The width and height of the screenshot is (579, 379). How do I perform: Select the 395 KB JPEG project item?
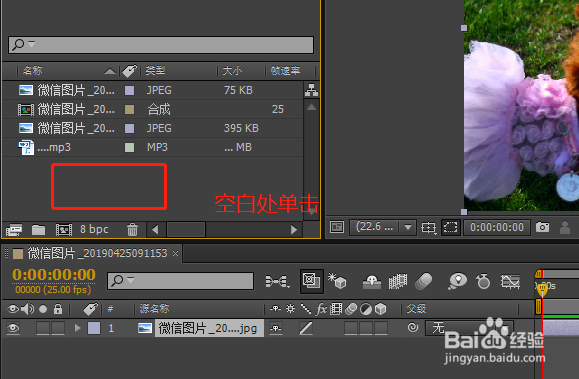153,128
